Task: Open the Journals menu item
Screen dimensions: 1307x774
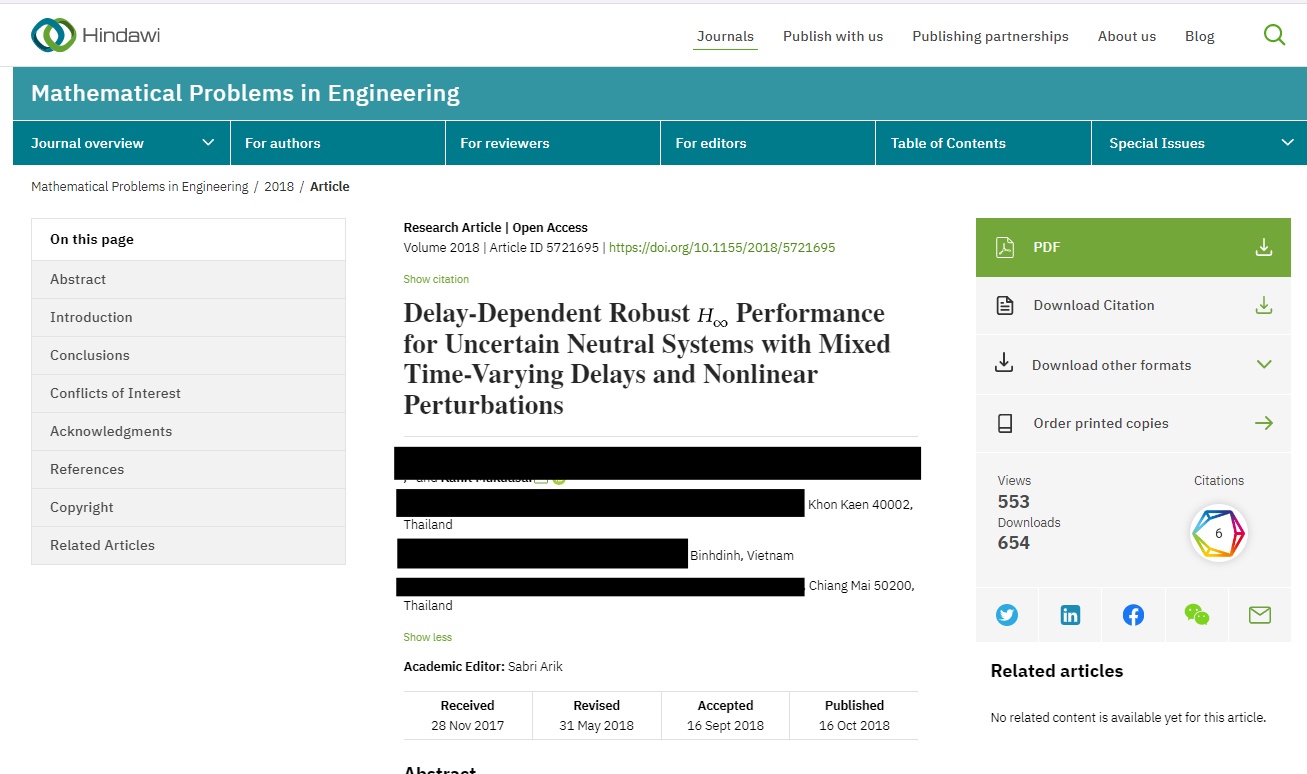Action: point(725,36)
